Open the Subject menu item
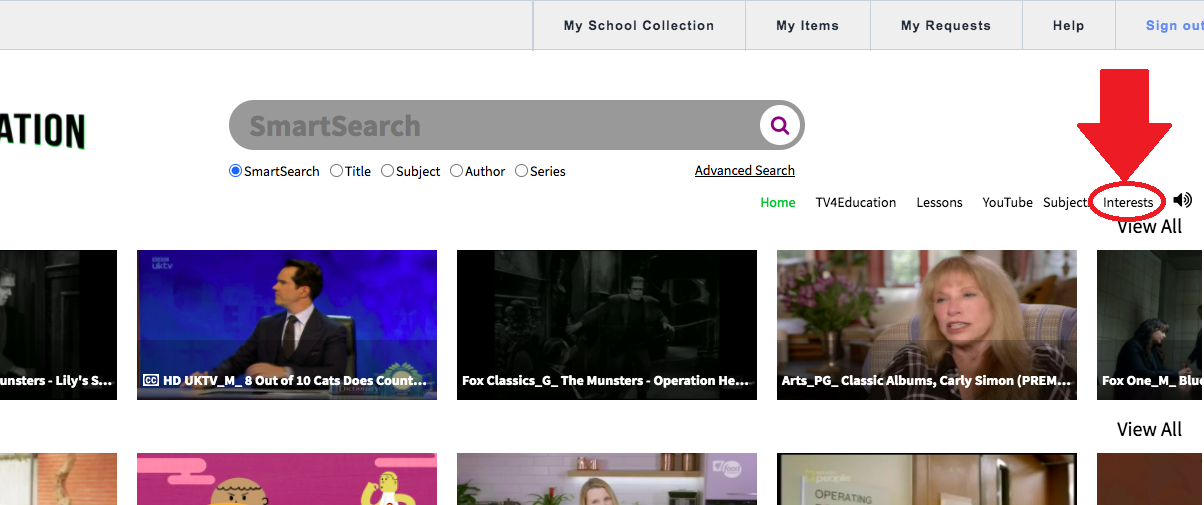This screenshot has height=505, width=1204. [1065, 202]
